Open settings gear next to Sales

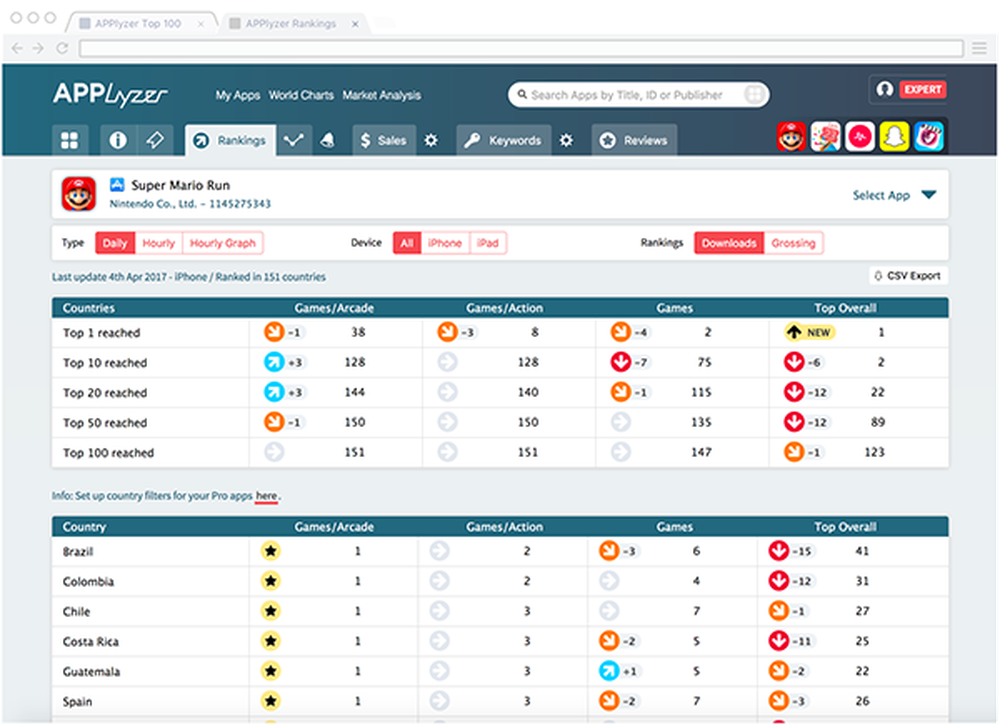pyautogui.click(x=431, y=140)
